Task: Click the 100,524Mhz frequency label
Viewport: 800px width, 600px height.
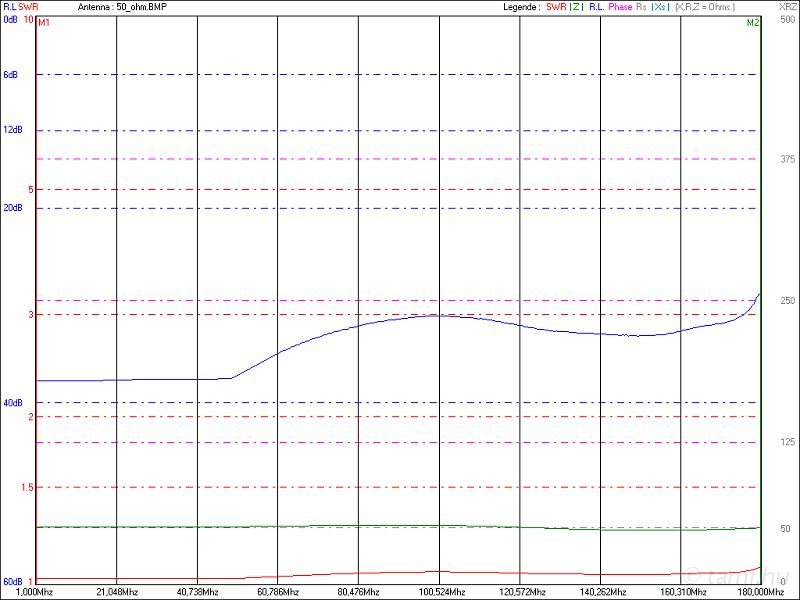Action: (x=438, y=592)
